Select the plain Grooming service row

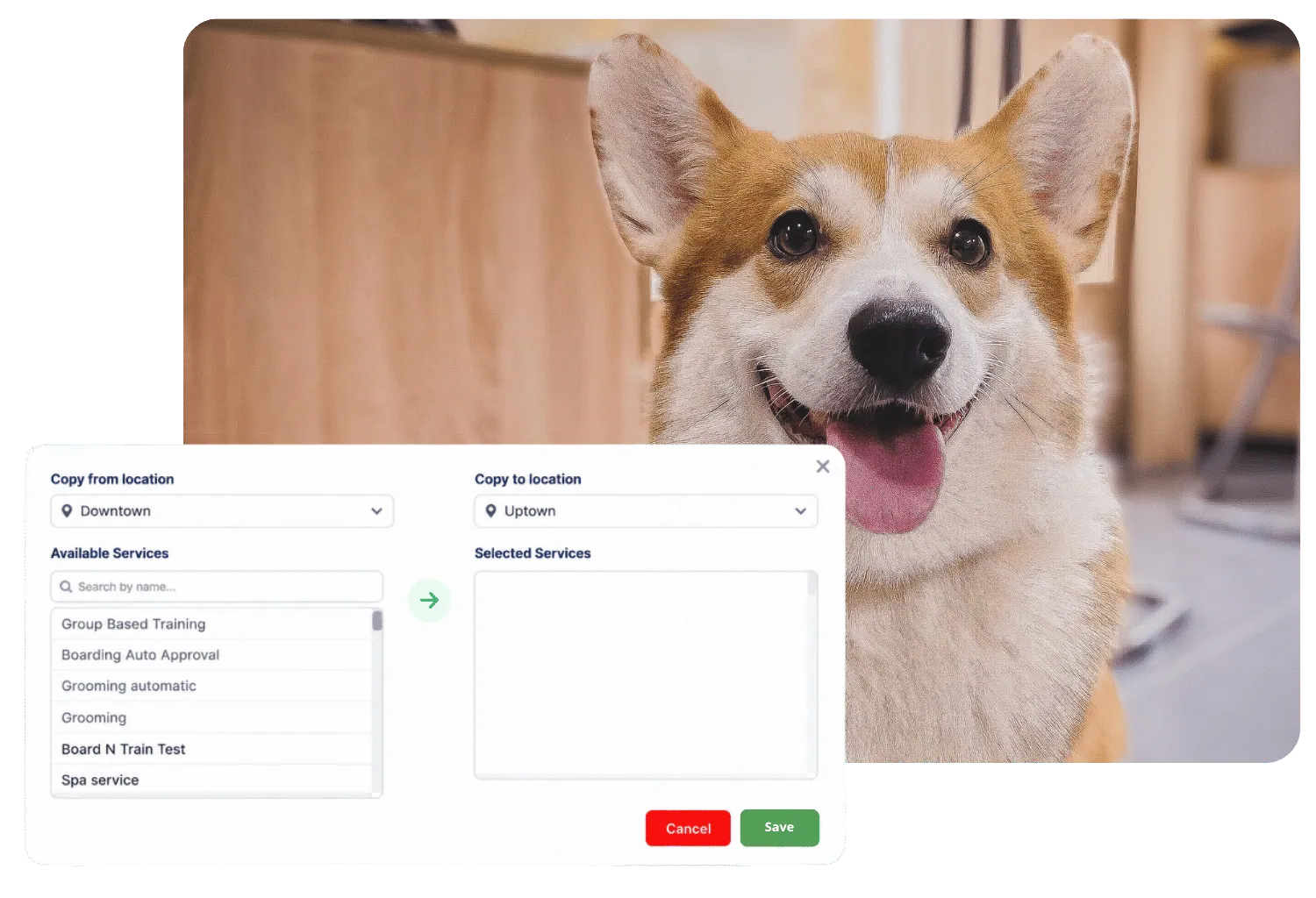[x=211, y=717]
